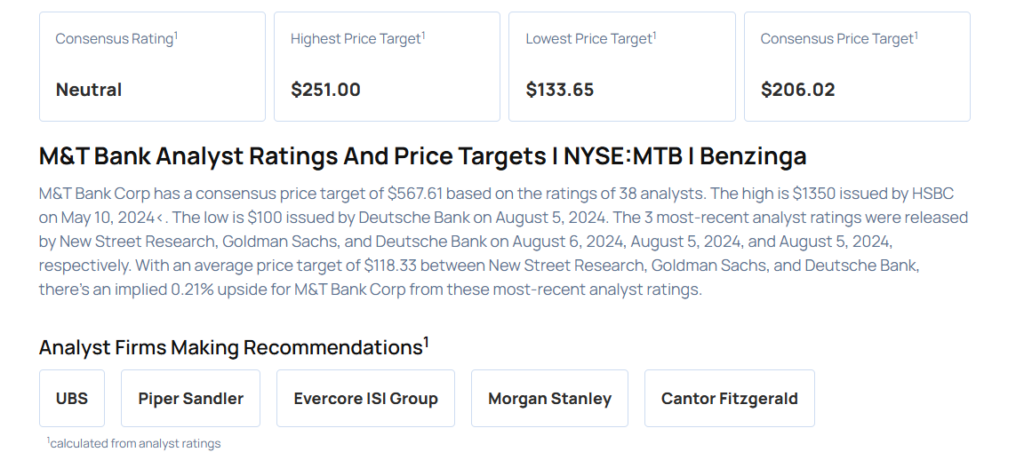This screenshot has height=468, width=1024.
Task: Click the UBS analyst firm button
Action: (x=72, y=398)
